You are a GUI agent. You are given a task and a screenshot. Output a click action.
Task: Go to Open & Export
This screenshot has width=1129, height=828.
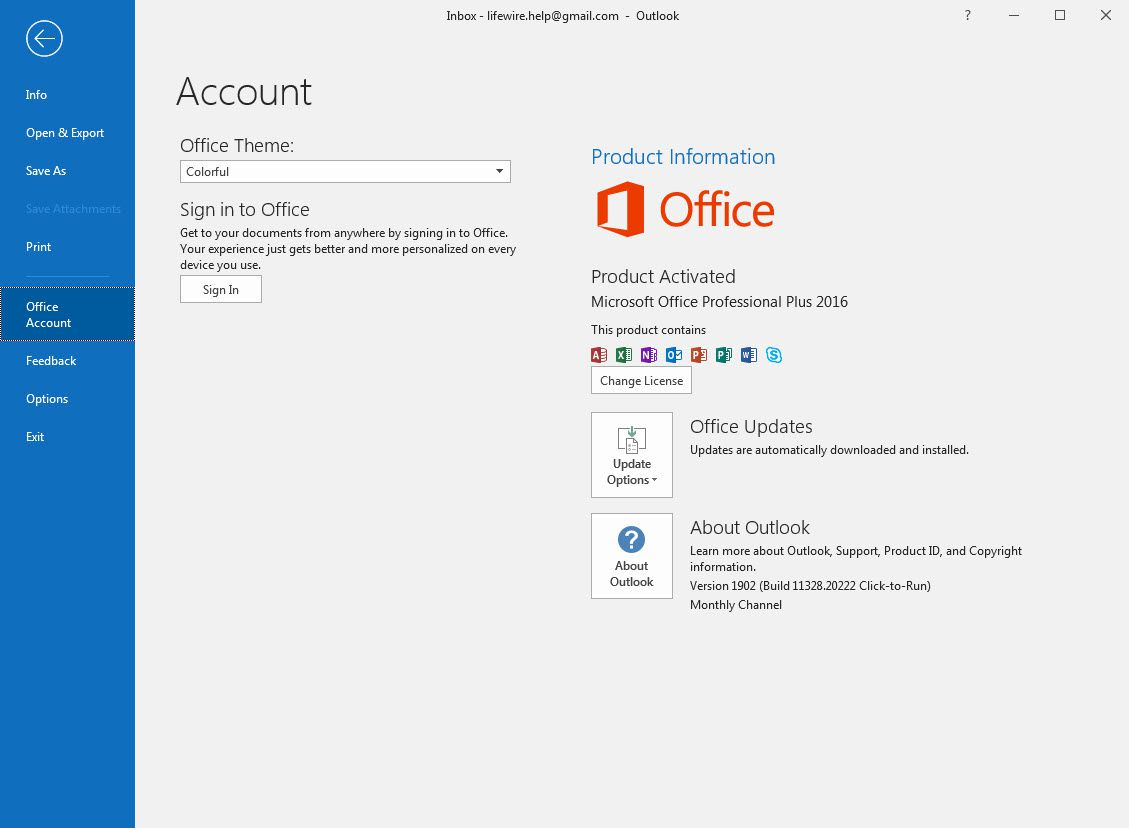pos(65,132)
